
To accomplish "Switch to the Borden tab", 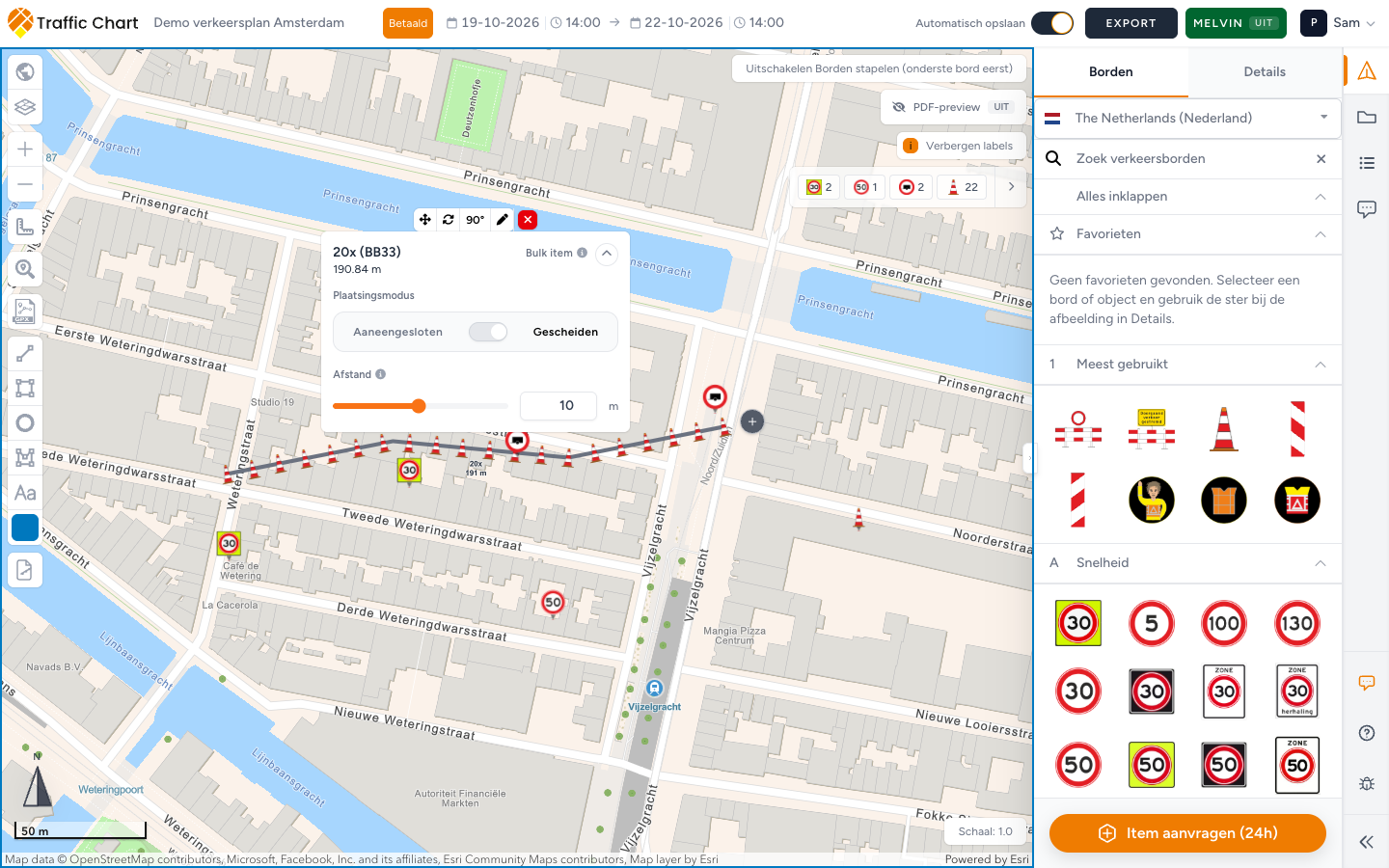I will [1111, 72].
